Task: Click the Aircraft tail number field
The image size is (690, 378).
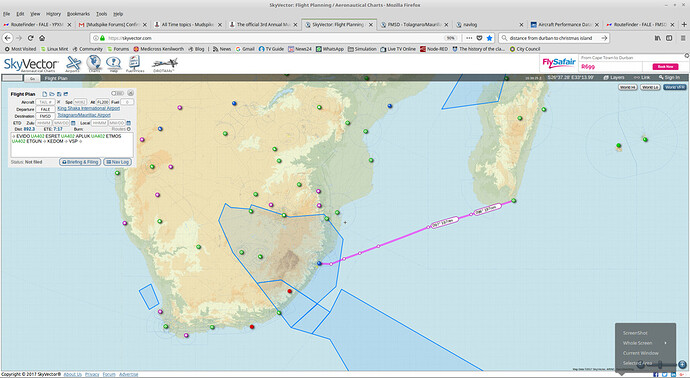Action: pos(45,102)
